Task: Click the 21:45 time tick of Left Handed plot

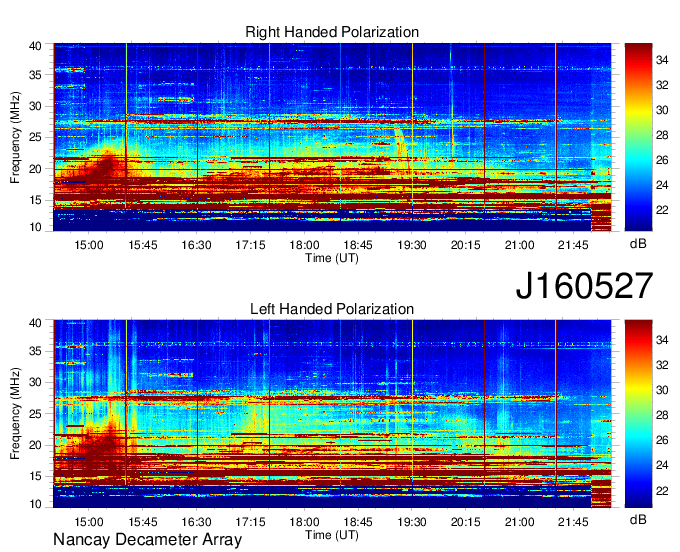Action: click(x=573, y=522)
